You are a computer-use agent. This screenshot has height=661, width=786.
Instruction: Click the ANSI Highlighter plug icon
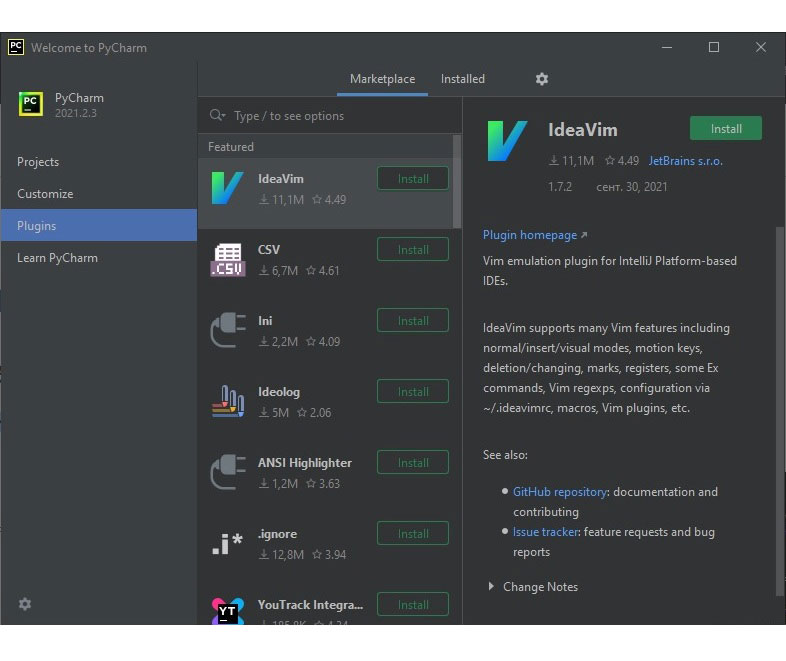pyautogui.click(x=228, y=472)
